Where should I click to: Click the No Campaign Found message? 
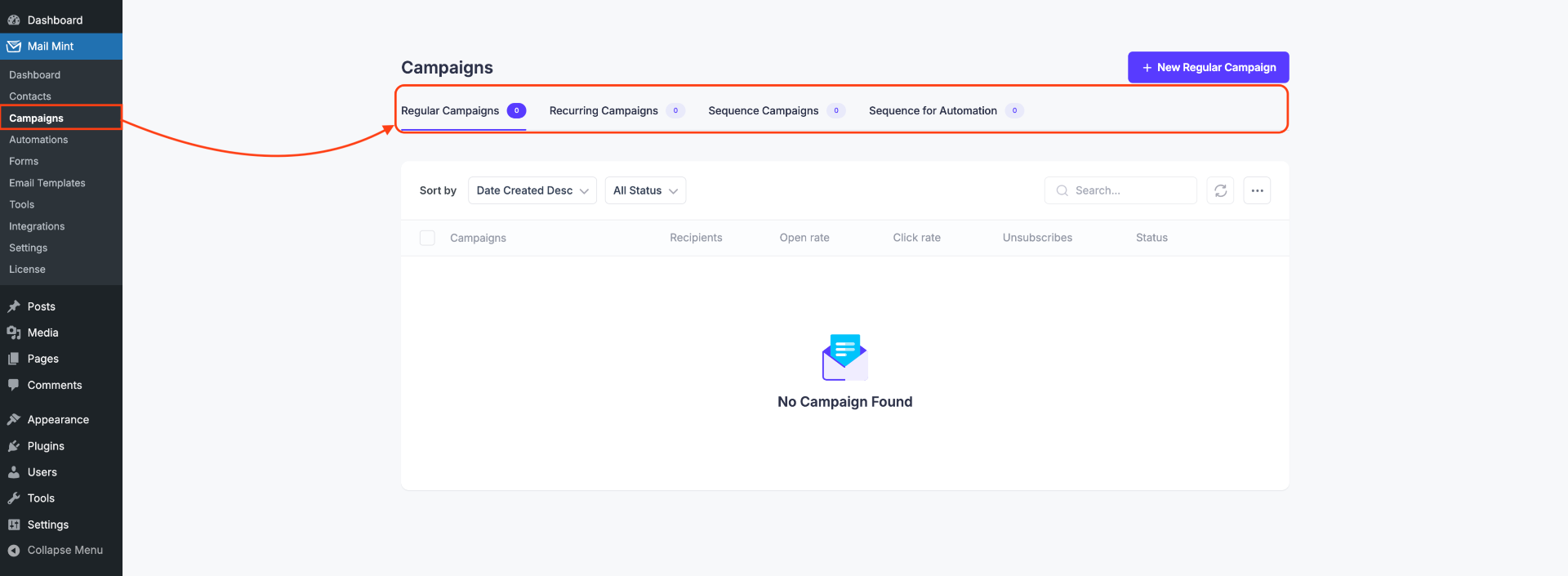pos(845,402)
